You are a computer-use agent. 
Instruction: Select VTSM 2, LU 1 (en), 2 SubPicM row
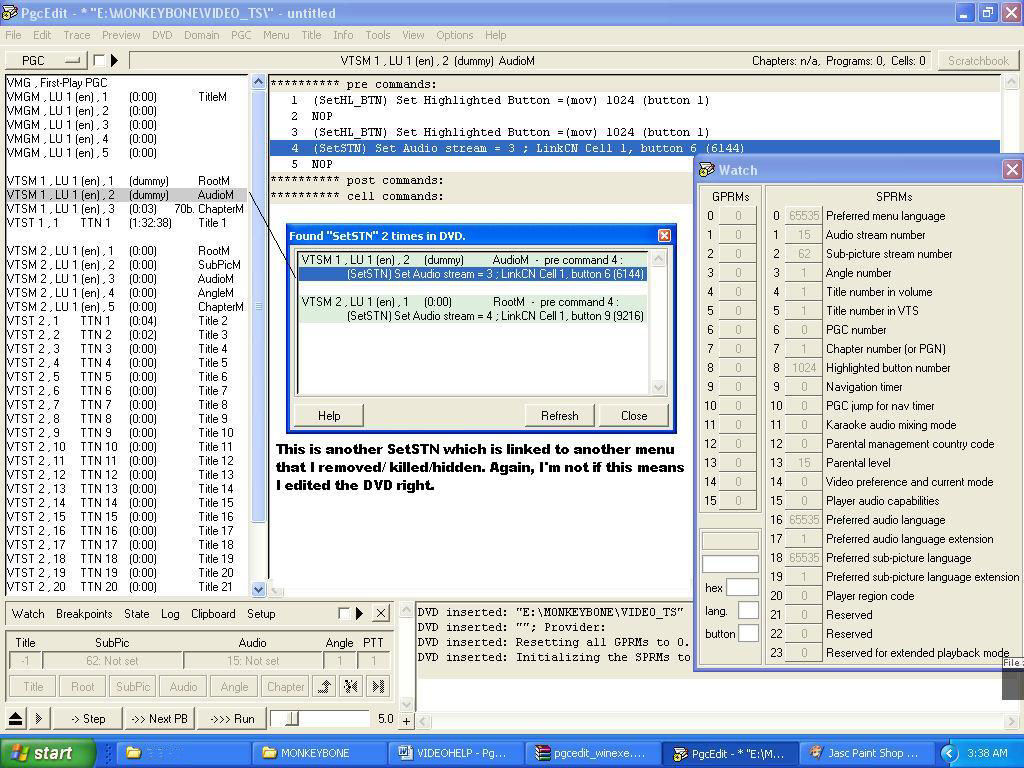coord(125,265)
